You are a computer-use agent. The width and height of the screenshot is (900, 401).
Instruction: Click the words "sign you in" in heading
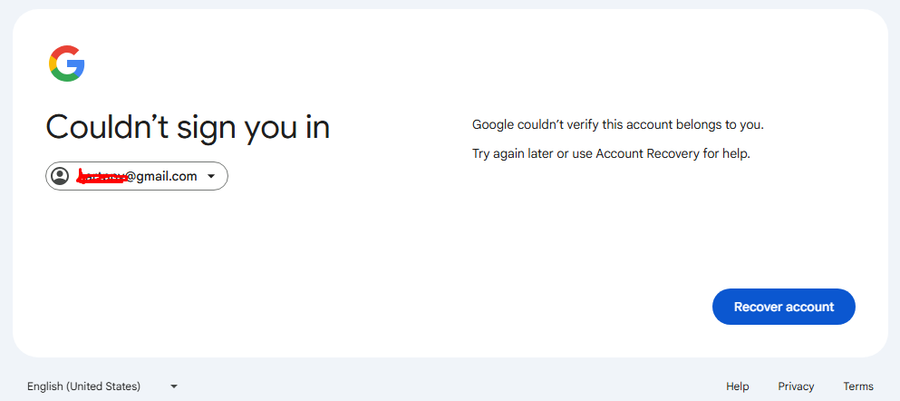253,128
